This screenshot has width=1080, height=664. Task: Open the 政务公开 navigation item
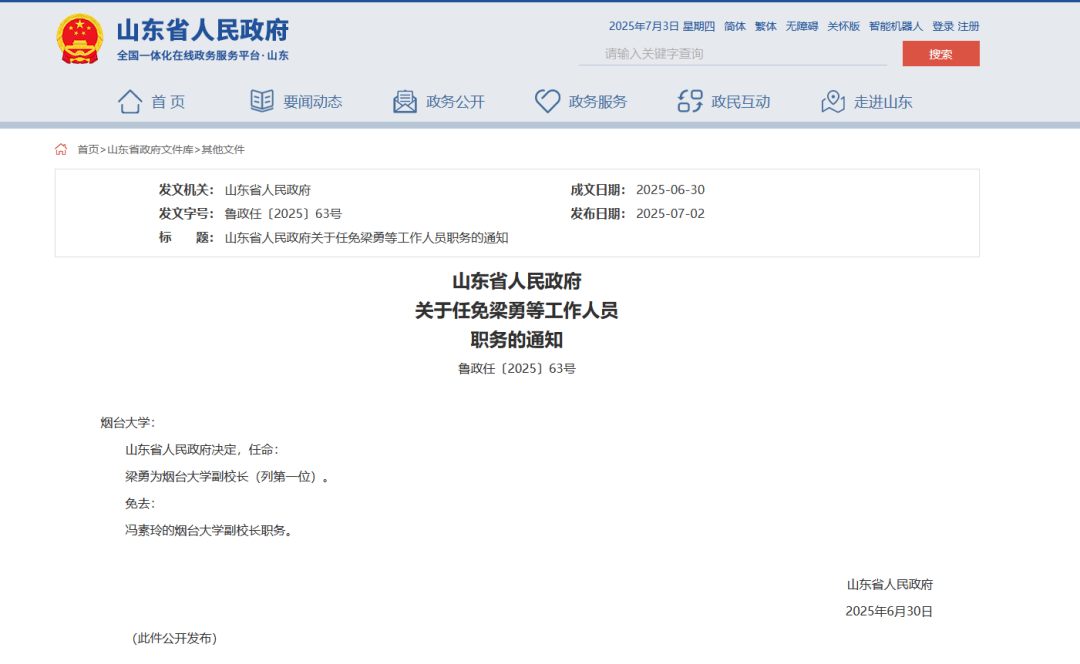[x=455, y=102]
